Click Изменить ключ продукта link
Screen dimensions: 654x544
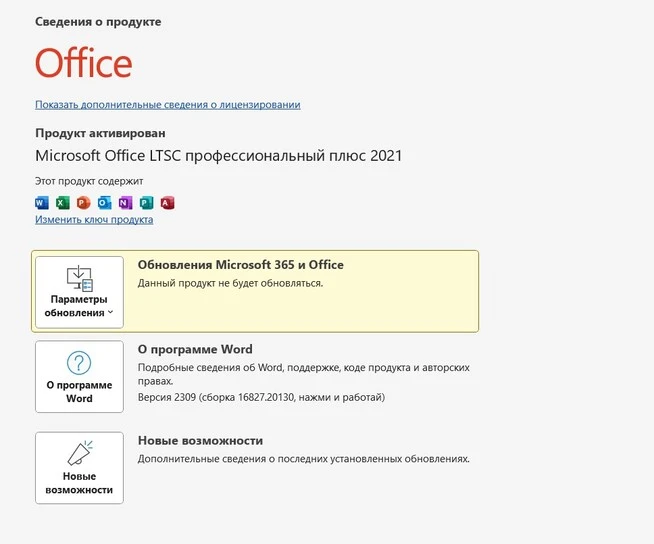(94, 219)
